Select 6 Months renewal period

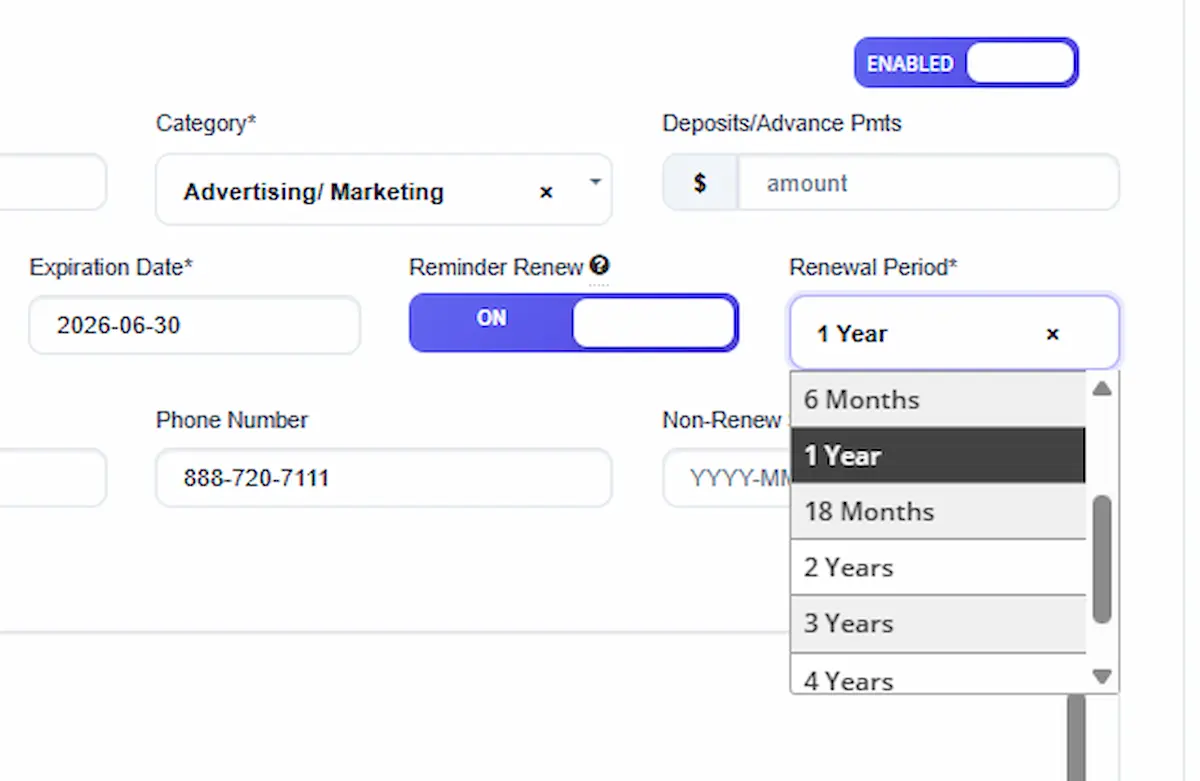(x=861, y=399)
